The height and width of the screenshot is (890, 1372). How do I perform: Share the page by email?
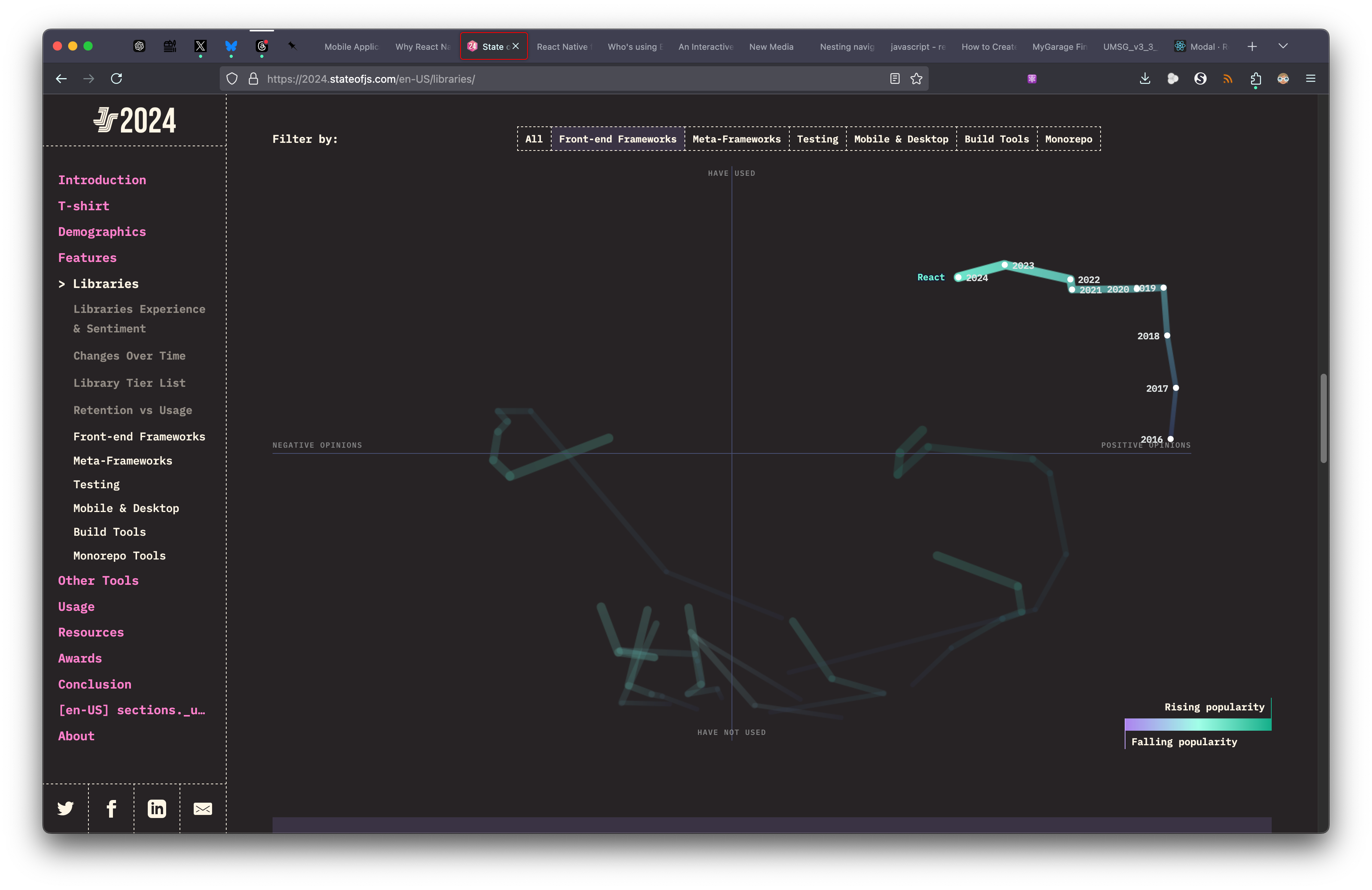203,809
